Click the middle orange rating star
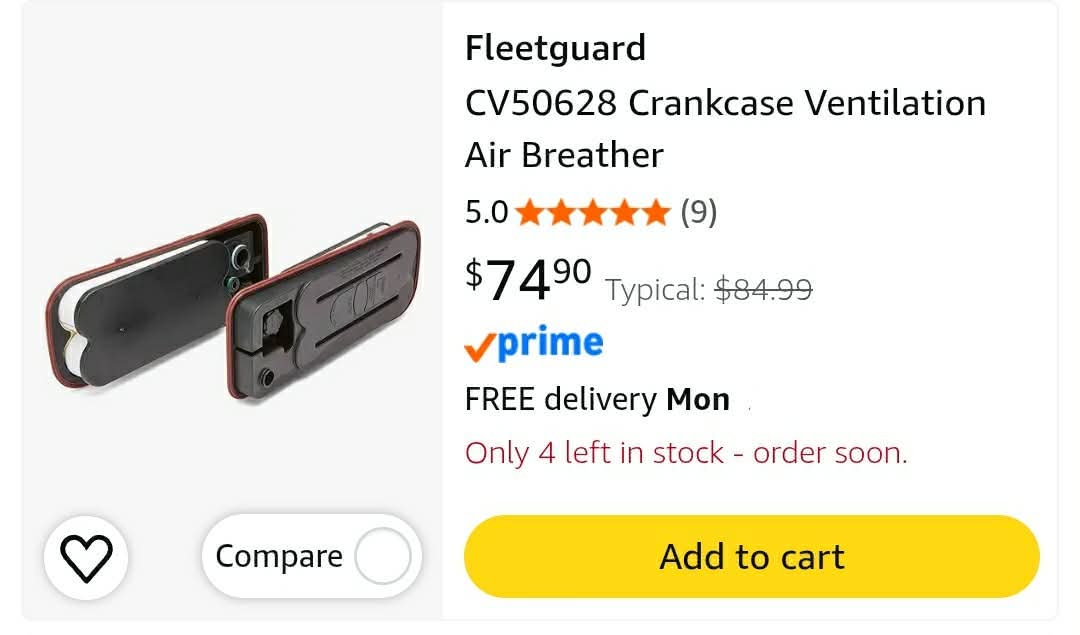The height and width of the screenshot is (635, 1080). 593,212
